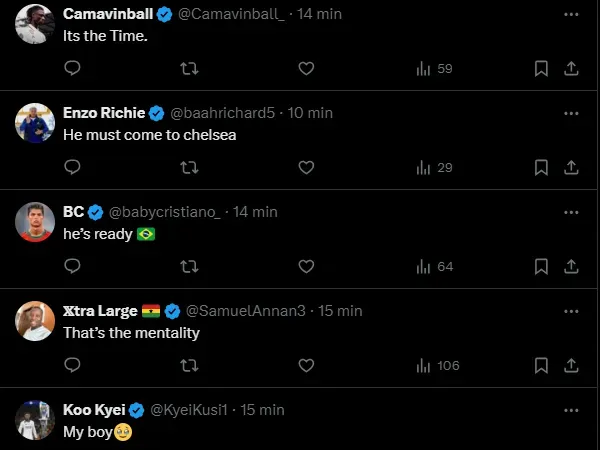Viewport: 600px width, 450px height.
Task: Bookmark BC's tweet
Action: 540,267
